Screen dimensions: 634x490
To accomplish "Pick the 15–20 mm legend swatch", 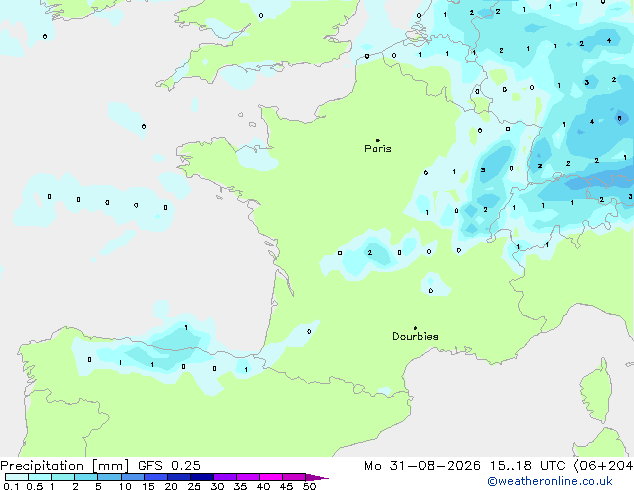I will 155,477.
